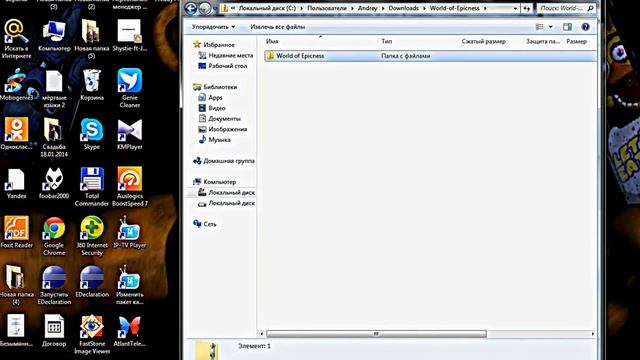640x360 pixels.
Task: Go back in Explorer navigation
Action: coord(191,8)
